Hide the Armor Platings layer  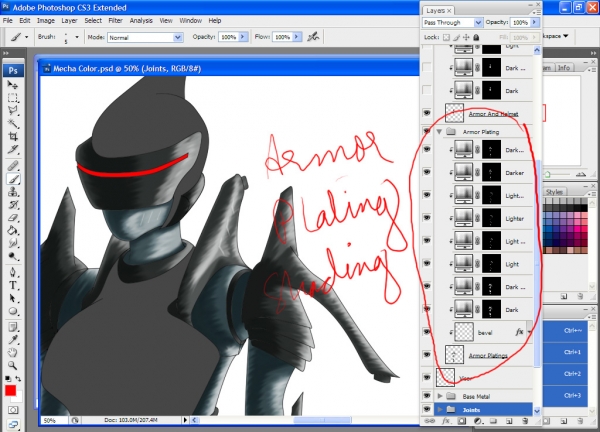tap(427, 355)
